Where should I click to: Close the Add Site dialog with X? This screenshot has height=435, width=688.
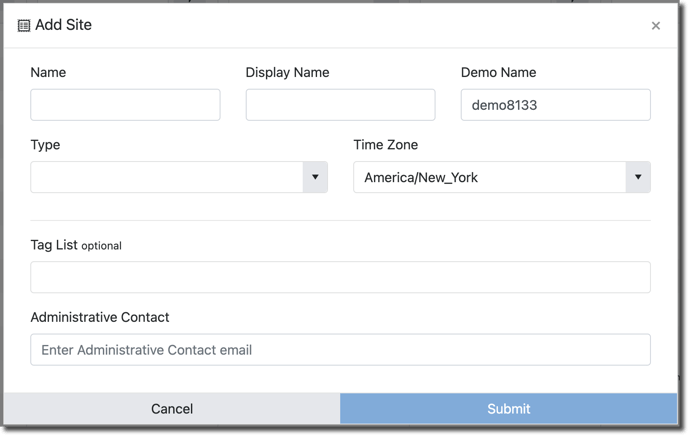(656, 26)
